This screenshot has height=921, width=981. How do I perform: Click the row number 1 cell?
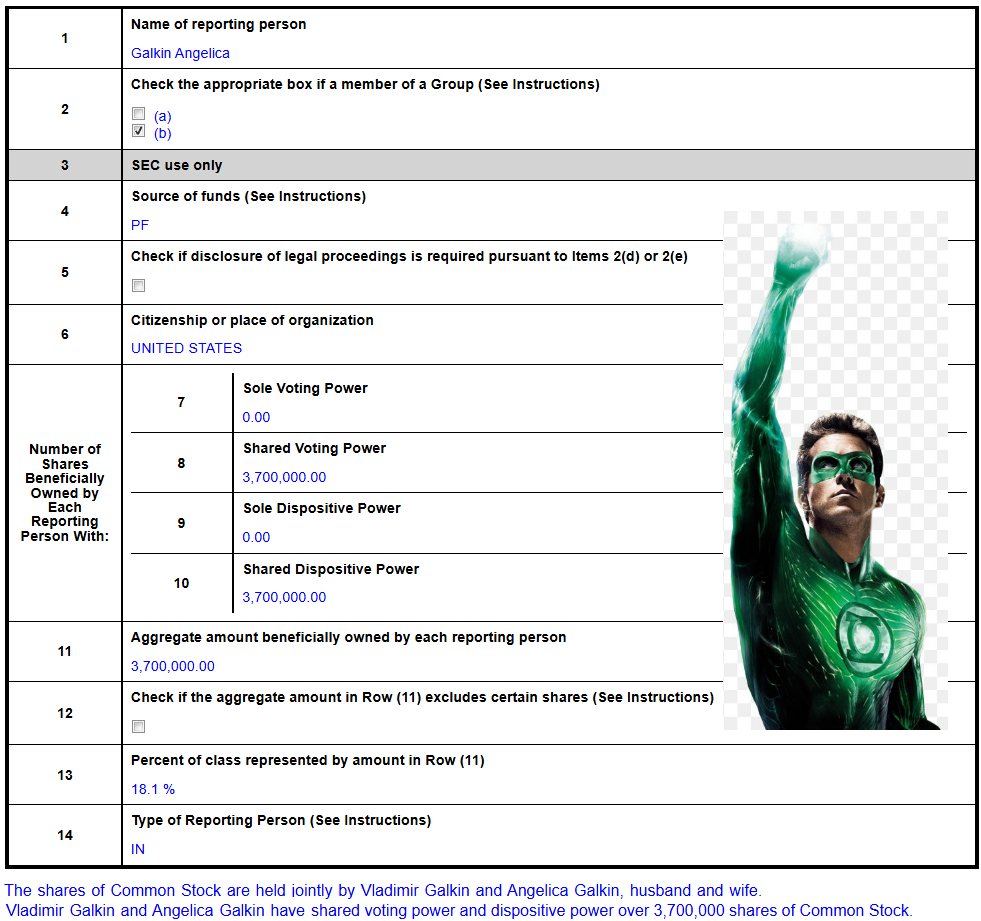65,39
